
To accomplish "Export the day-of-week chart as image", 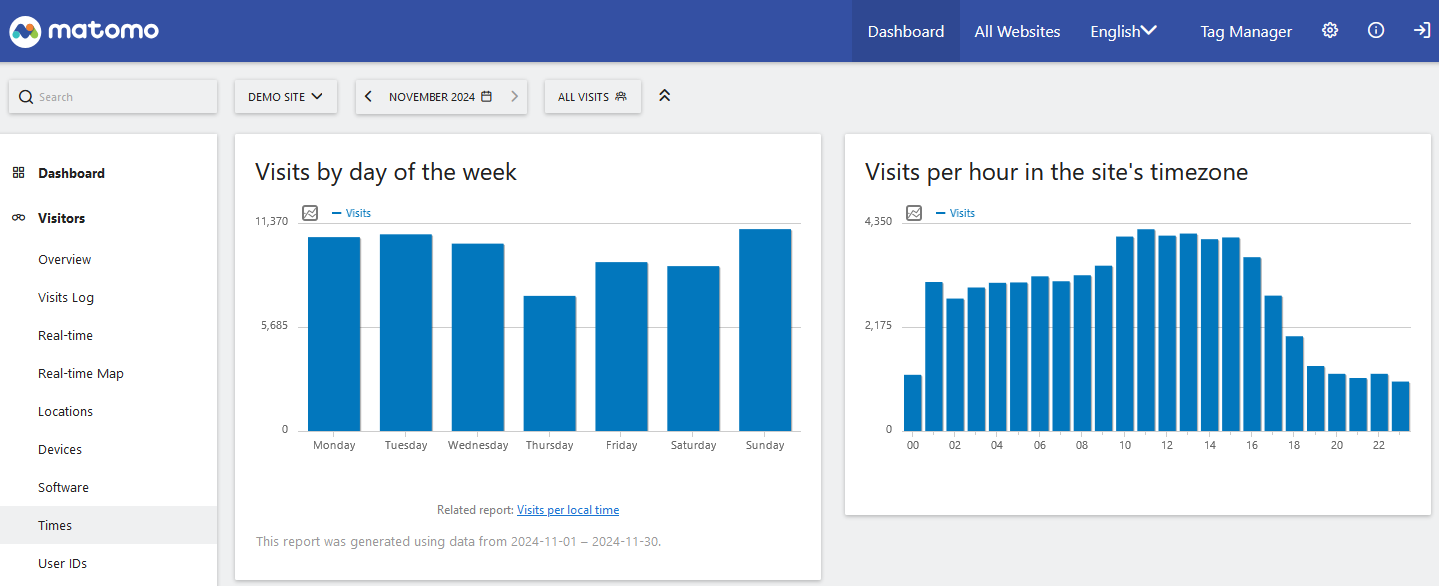I will pyautogui.click(x=310, y=213).
